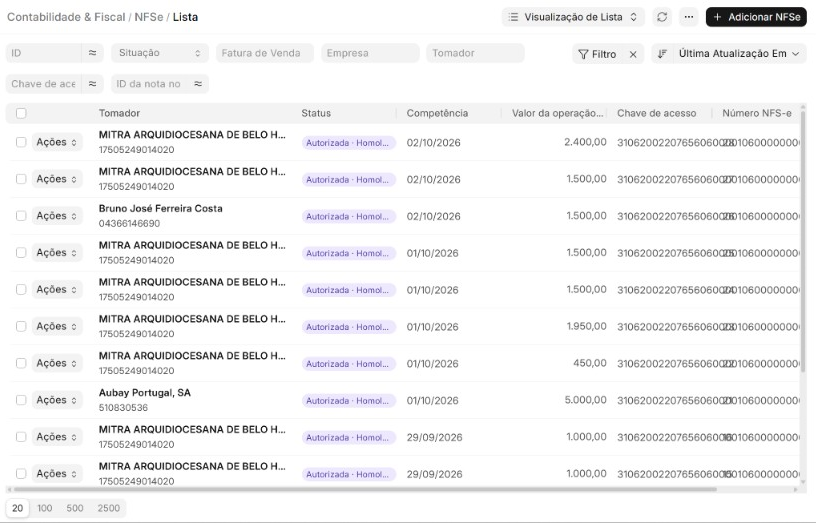Check the Aubay Portugal, SA row
This screenshot has height=523, width=816.
click(x=21, y=400)
